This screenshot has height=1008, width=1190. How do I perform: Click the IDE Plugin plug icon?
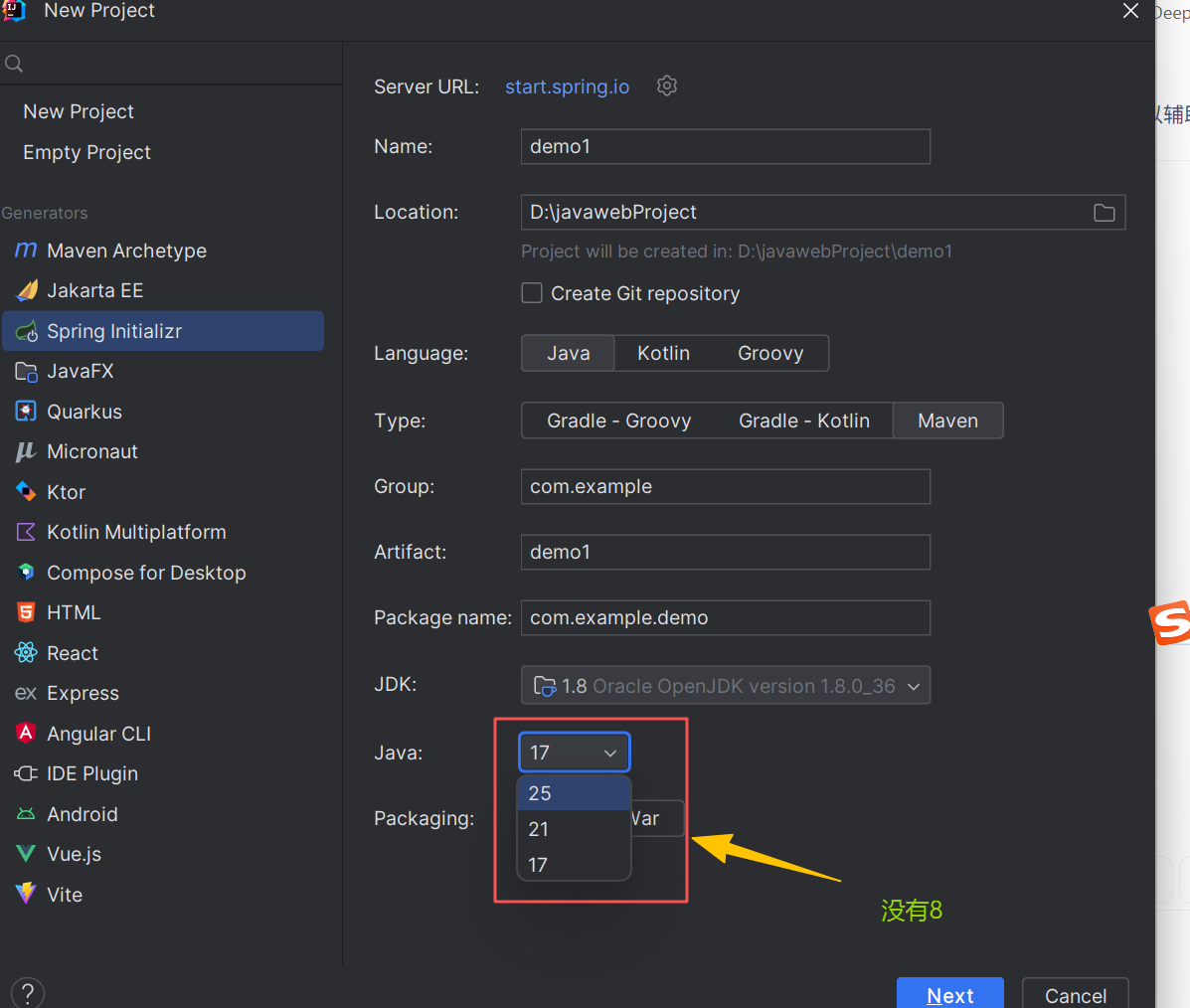coord(26,773)
